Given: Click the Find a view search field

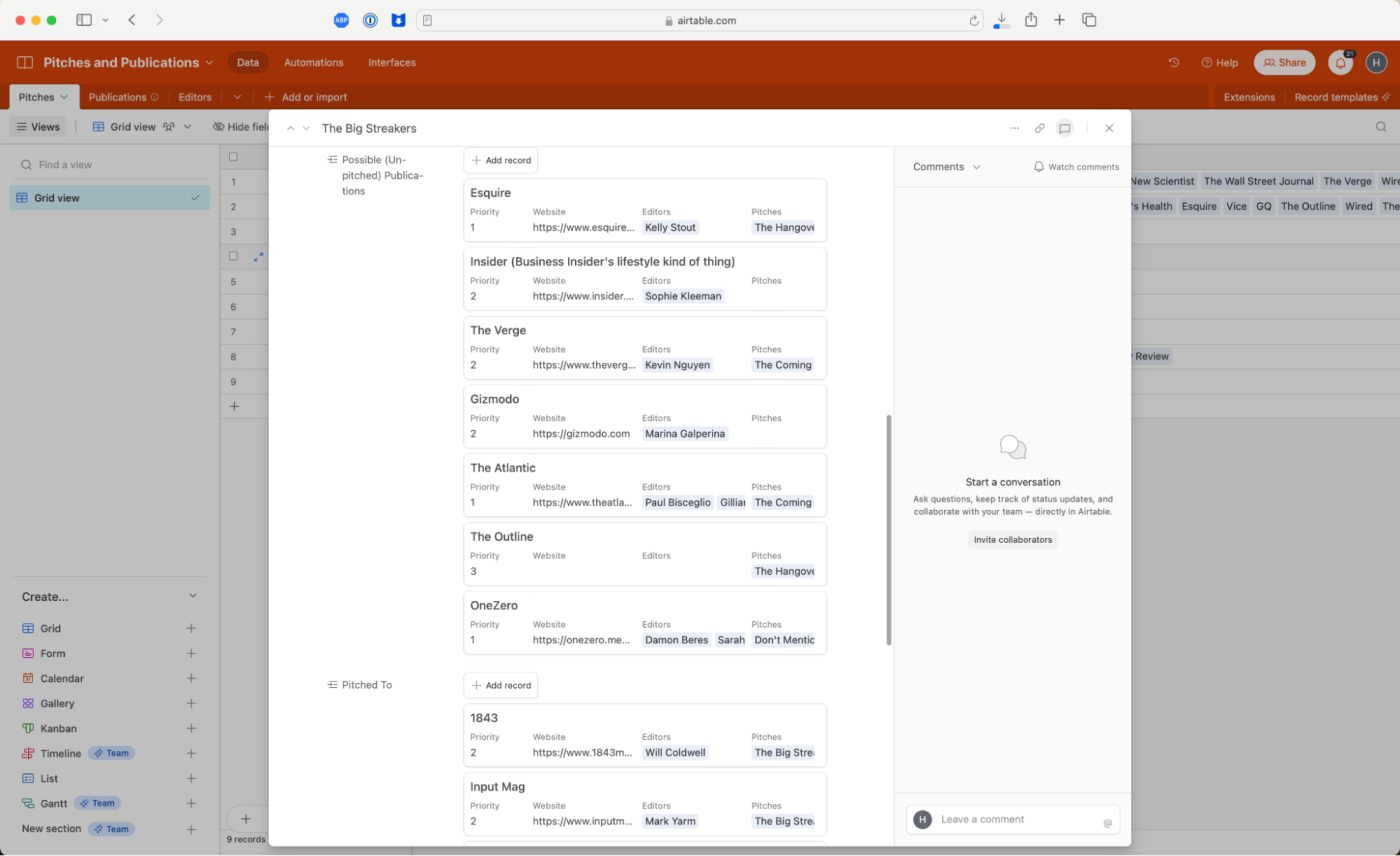Looking at the screenshot, I should pos(110,164).
